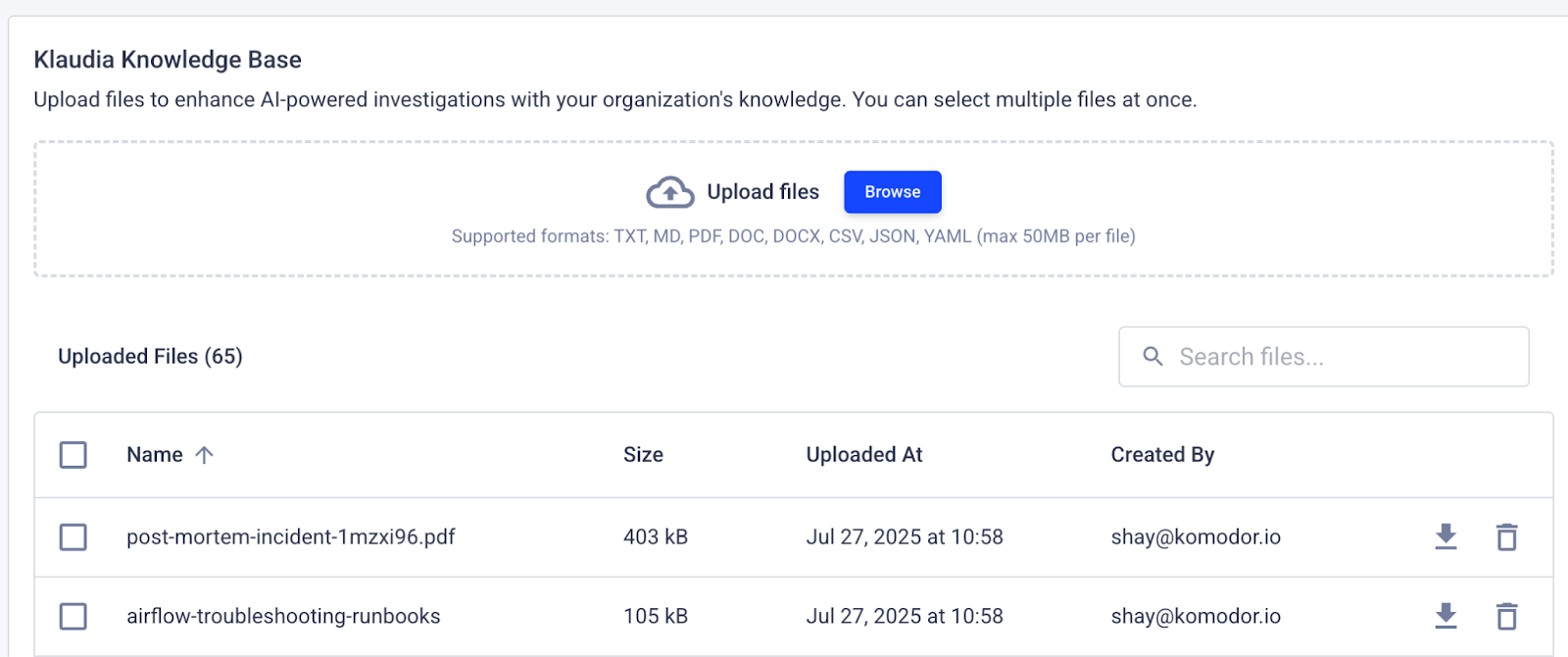Click the magnifier icon in search box

(1153, 357)
